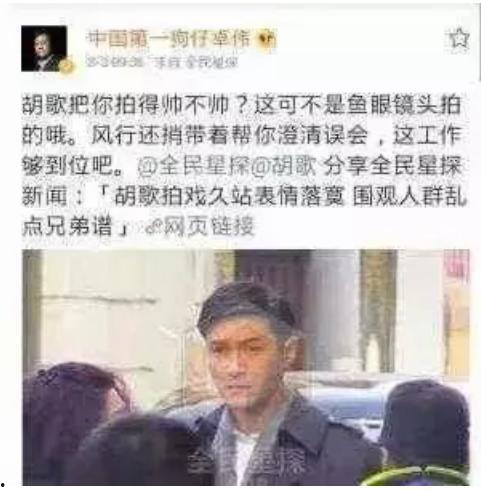Click the scrollbar at the right edge
This screenshot has width=481, height=491.
pyautogui.click(x=479, y=40)
